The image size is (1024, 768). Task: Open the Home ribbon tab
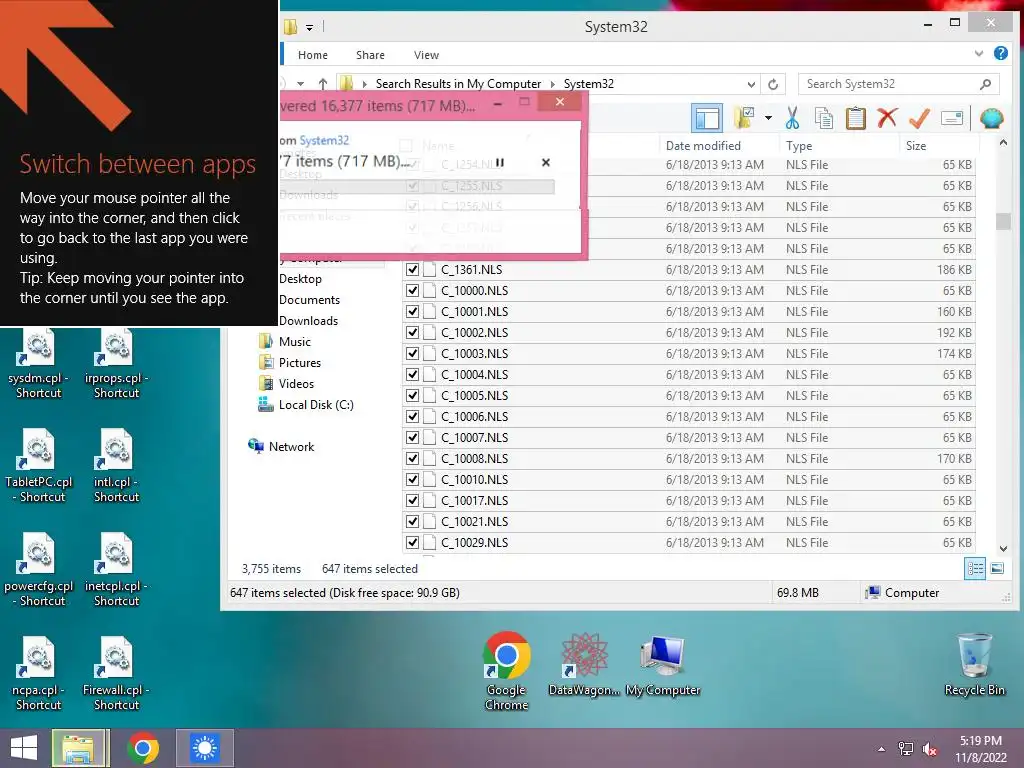click(313, 55)
